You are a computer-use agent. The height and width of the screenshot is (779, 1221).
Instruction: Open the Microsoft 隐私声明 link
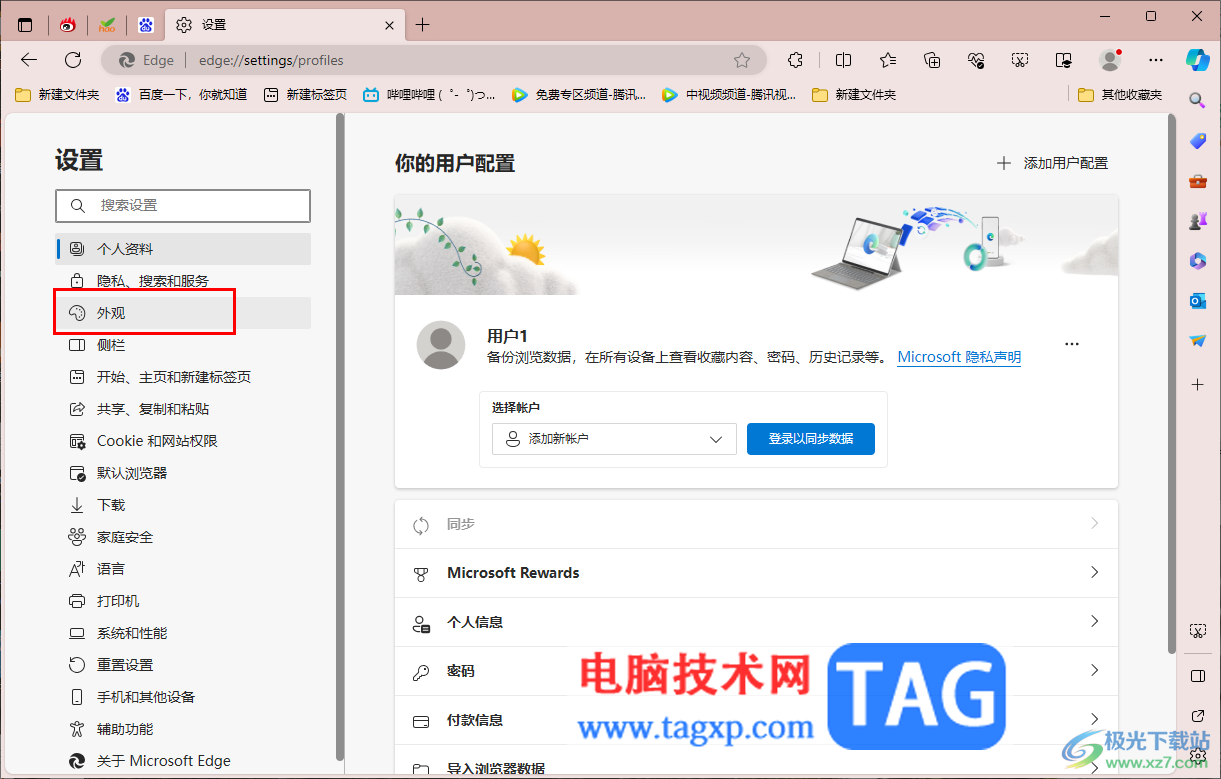[958, 356]
